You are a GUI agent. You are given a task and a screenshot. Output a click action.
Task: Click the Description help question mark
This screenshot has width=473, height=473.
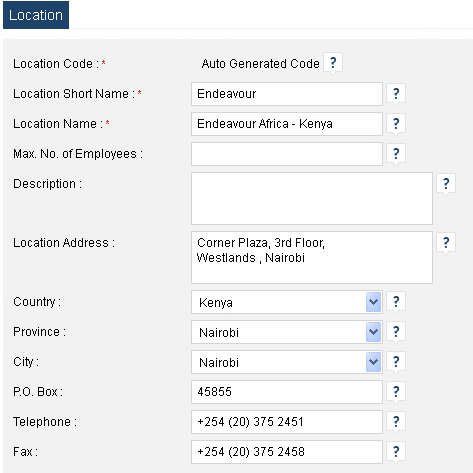coord(446,184)
